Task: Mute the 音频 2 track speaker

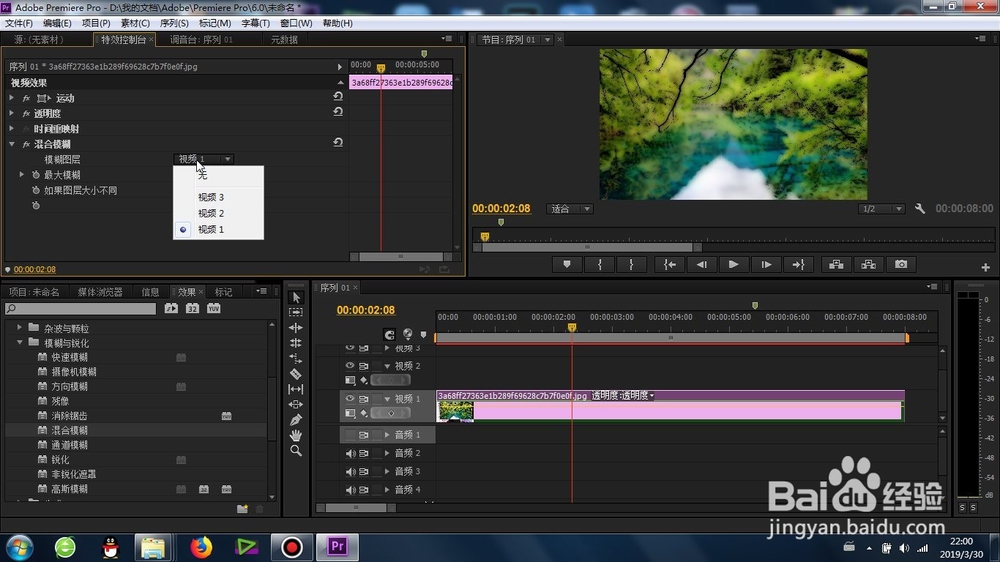Action: click(x=350, y=453)
